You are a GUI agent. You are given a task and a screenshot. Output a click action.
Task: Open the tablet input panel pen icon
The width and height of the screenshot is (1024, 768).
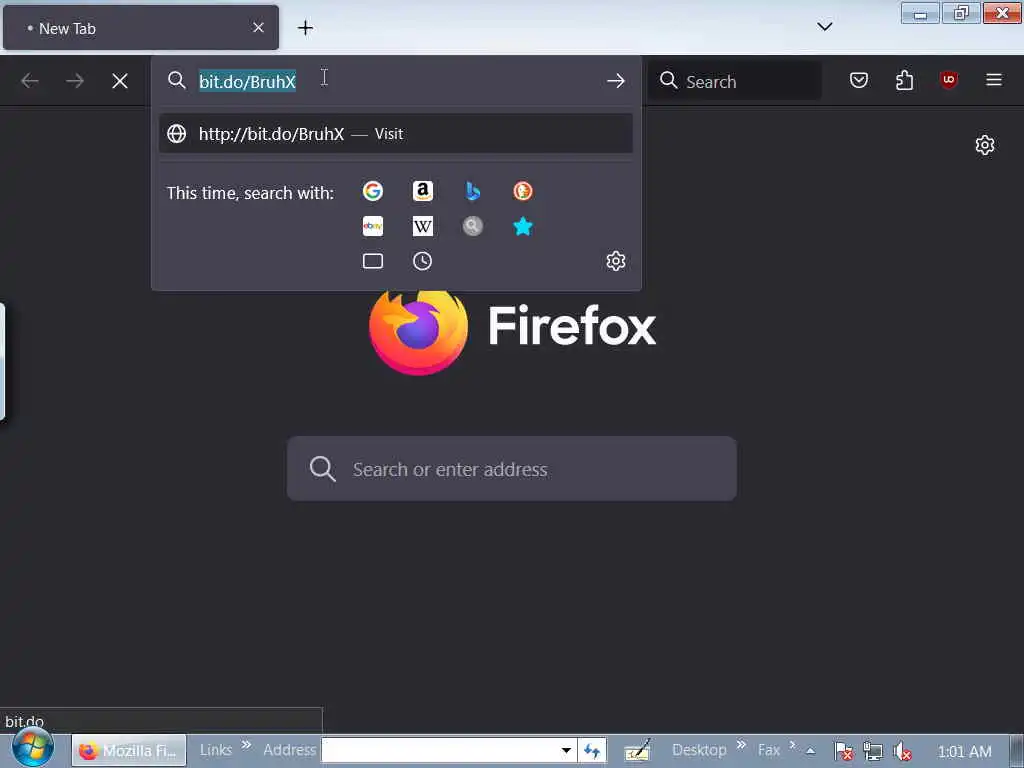637,751
